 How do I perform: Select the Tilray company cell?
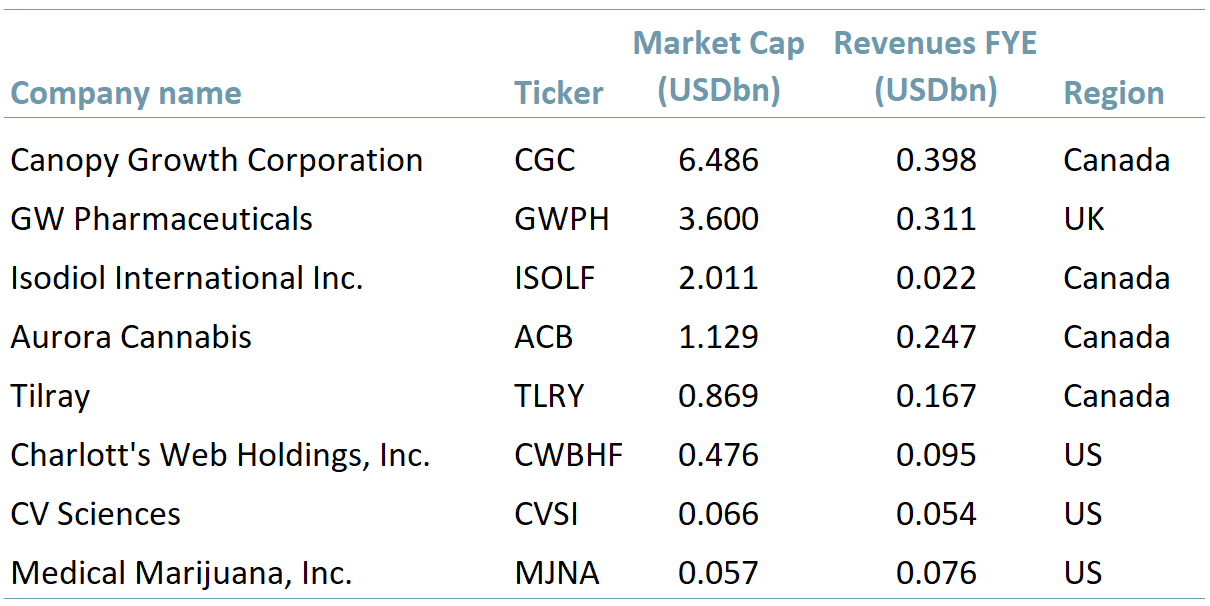[50, 396]
